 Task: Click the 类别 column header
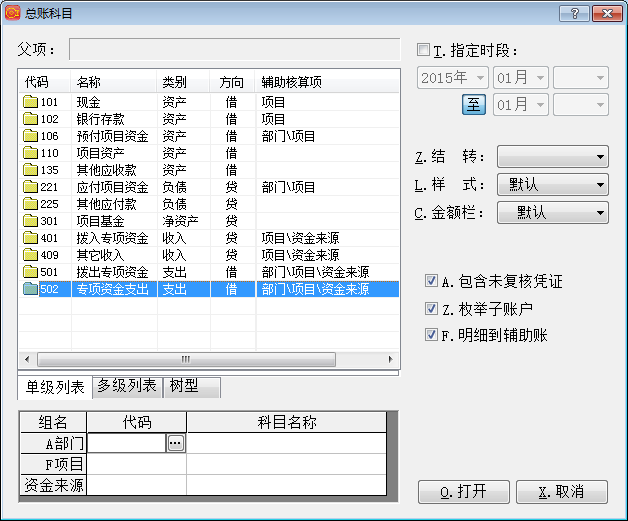coord(183,82)
